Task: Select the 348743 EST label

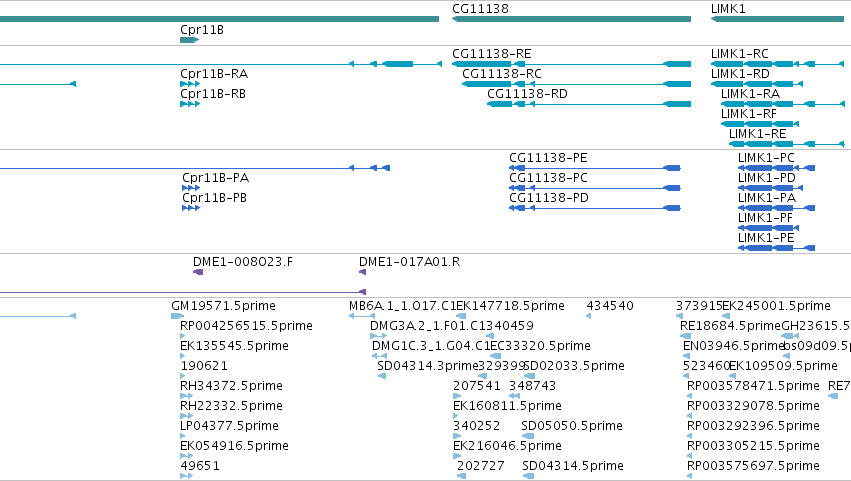Action: pos(532,387)
